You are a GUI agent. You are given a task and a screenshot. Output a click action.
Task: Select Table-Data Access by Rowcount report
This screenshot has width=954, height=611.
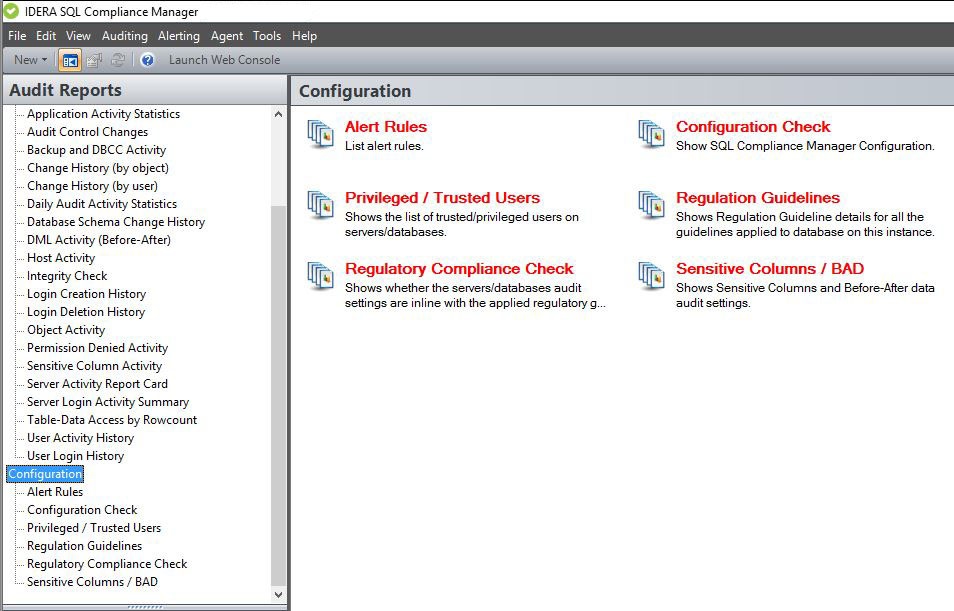pos(112,420)
